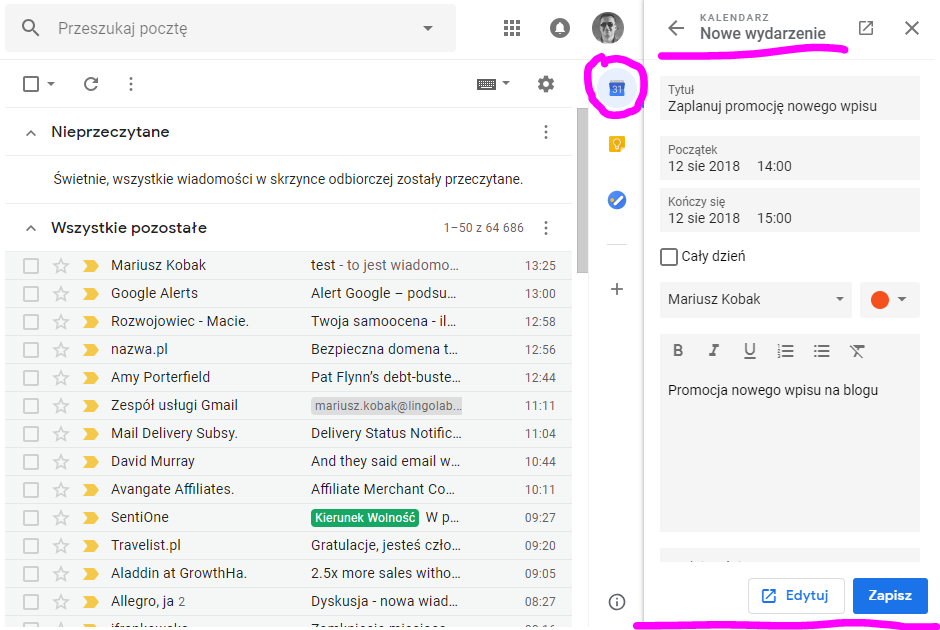The width and height of the screenshot is (940, 630).
Task: Open more options menu for Wszystkie pozostałe
Action: click(546, 228)
